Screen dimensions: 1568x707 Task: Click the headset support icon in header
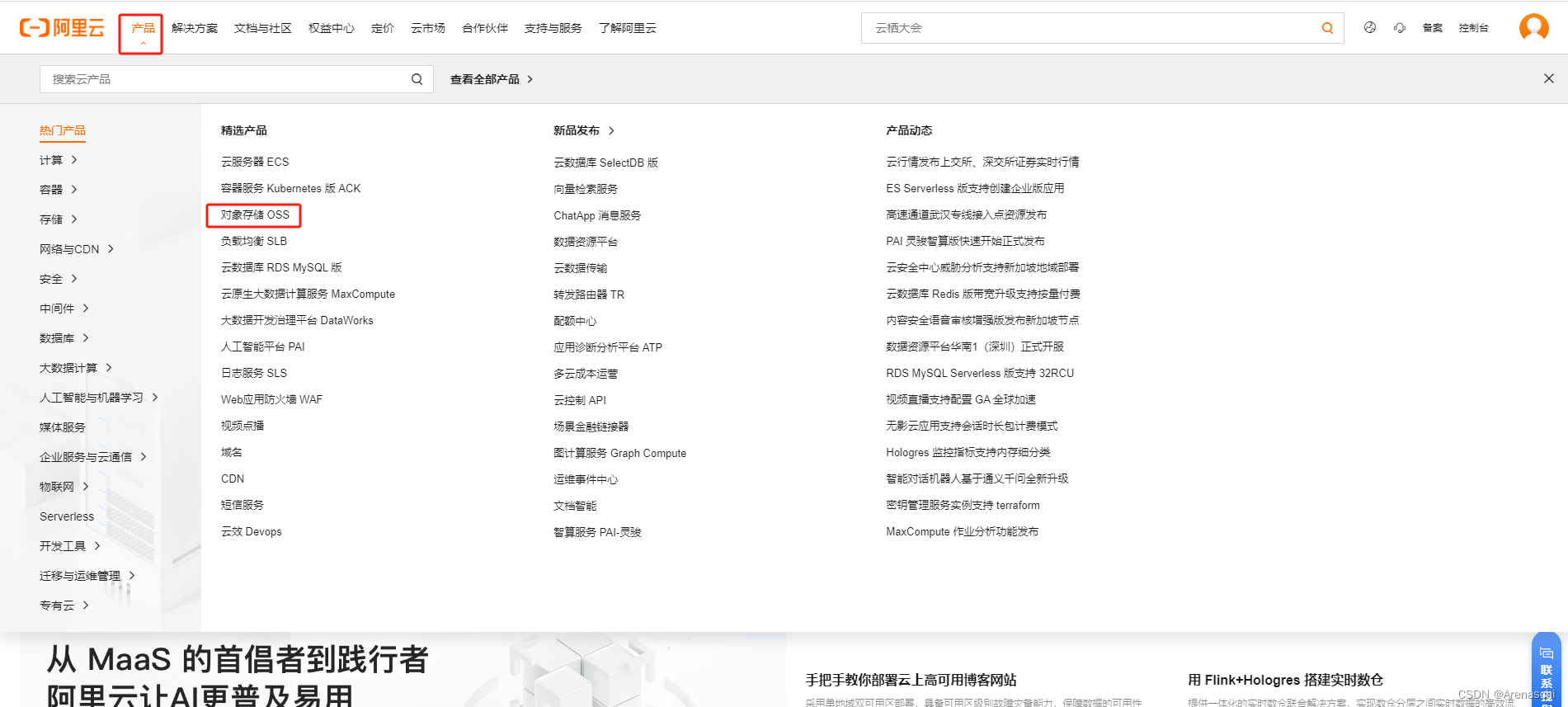pos(1400,27)
